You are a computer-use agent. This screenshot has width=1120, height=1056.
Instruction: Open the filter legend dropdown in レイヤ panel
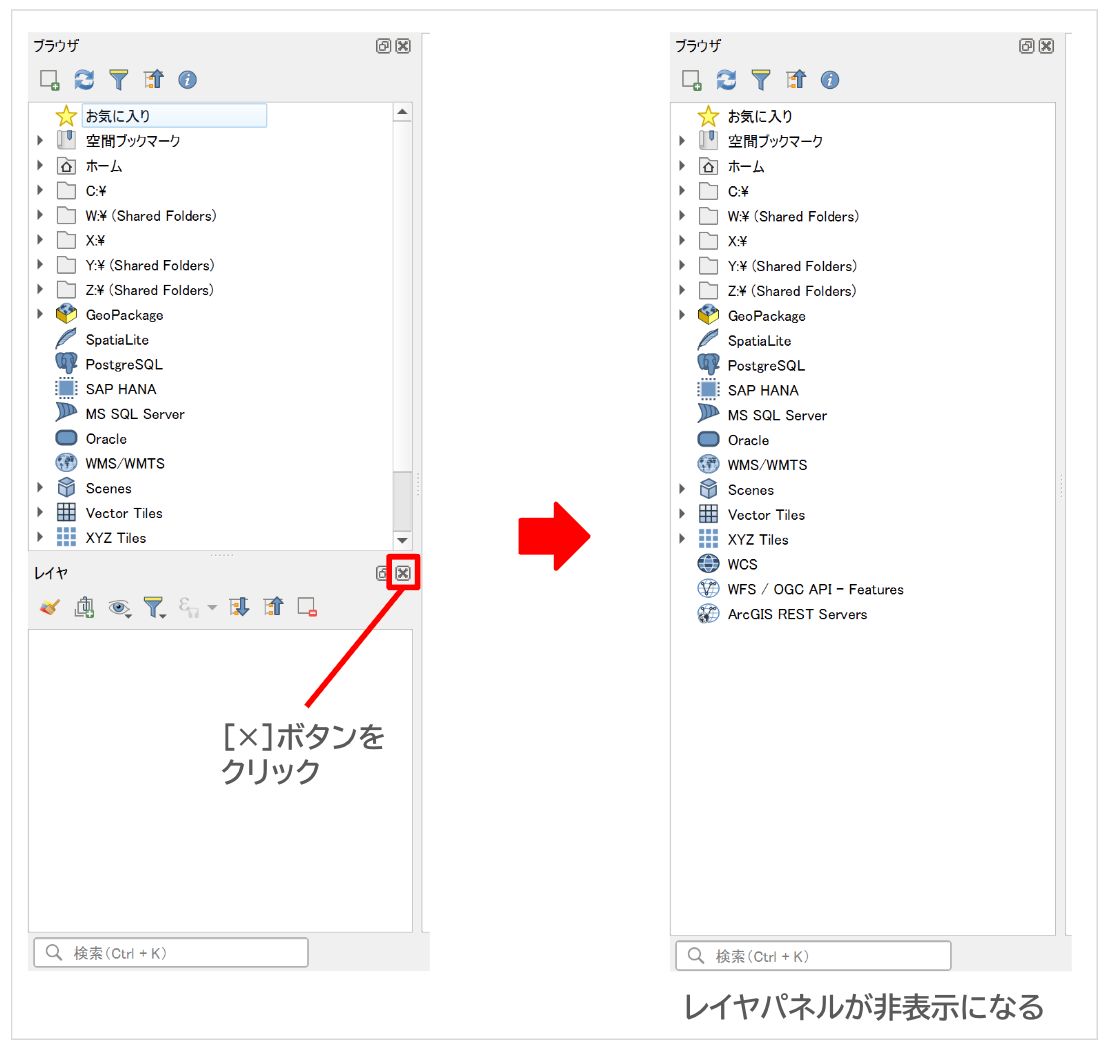coord(154,607)
